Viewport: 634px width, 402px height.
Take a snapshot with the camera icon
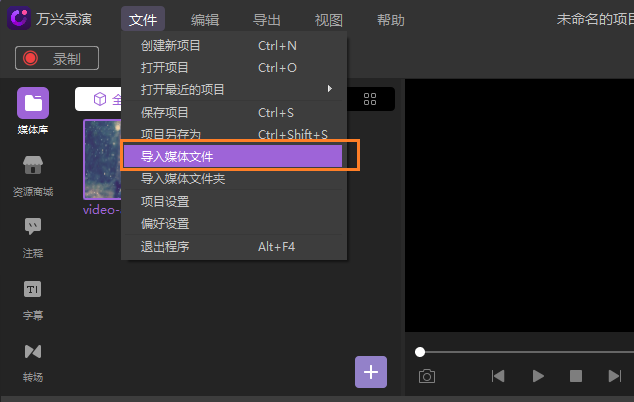click(x=427, y=376)
